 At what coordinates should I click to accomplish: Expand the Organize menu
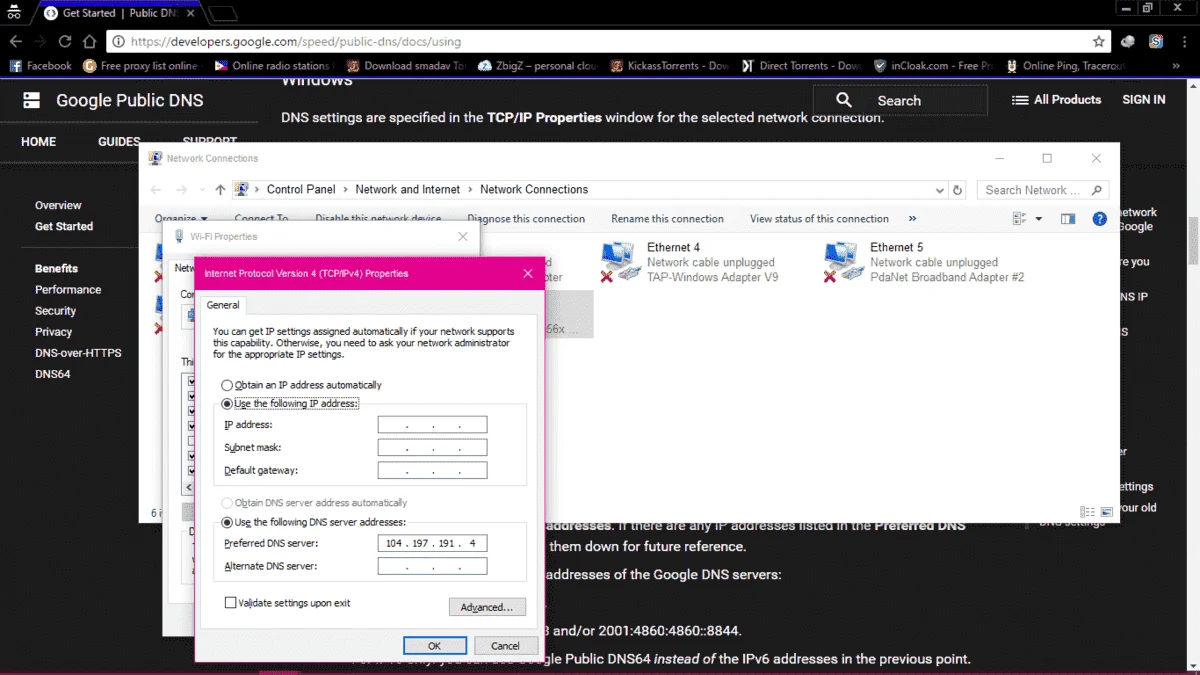coord(181,219)
